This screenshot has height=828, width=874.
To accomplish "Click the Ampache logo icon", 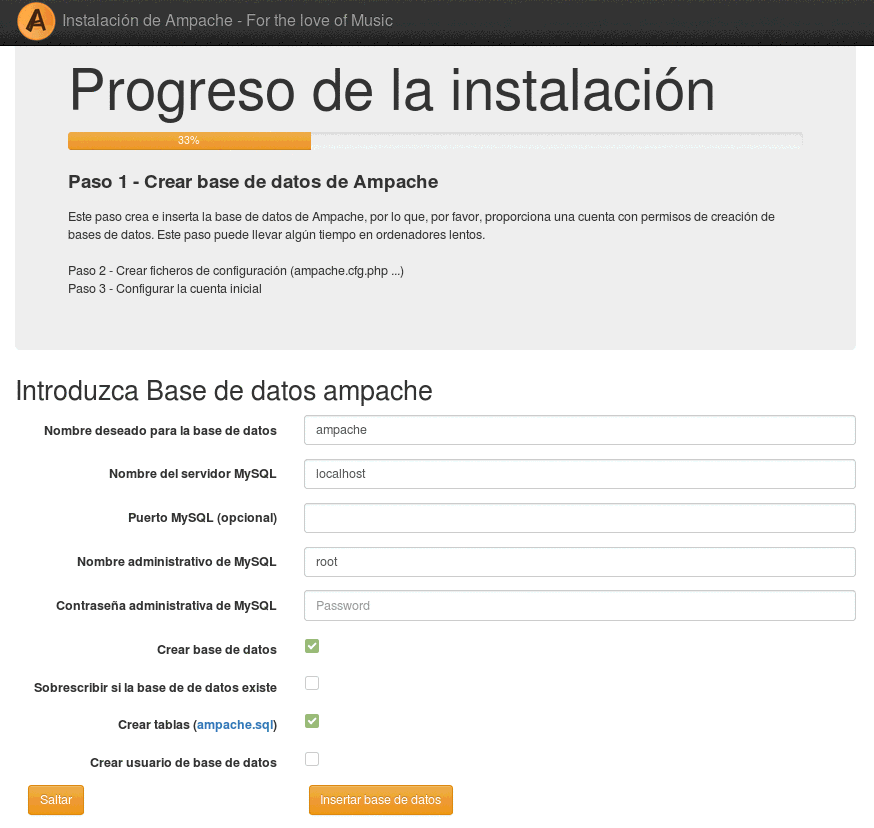I will pyautogui.click(x=36, y=22).
